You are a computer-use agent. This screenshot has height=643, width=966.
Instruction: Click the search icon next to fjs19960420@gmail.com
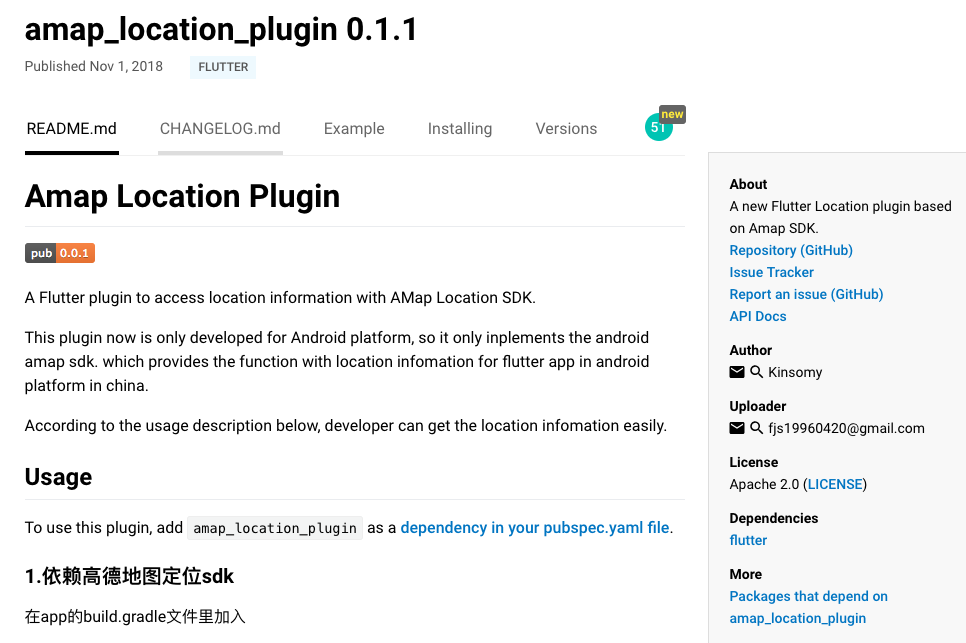click(757, 428)
